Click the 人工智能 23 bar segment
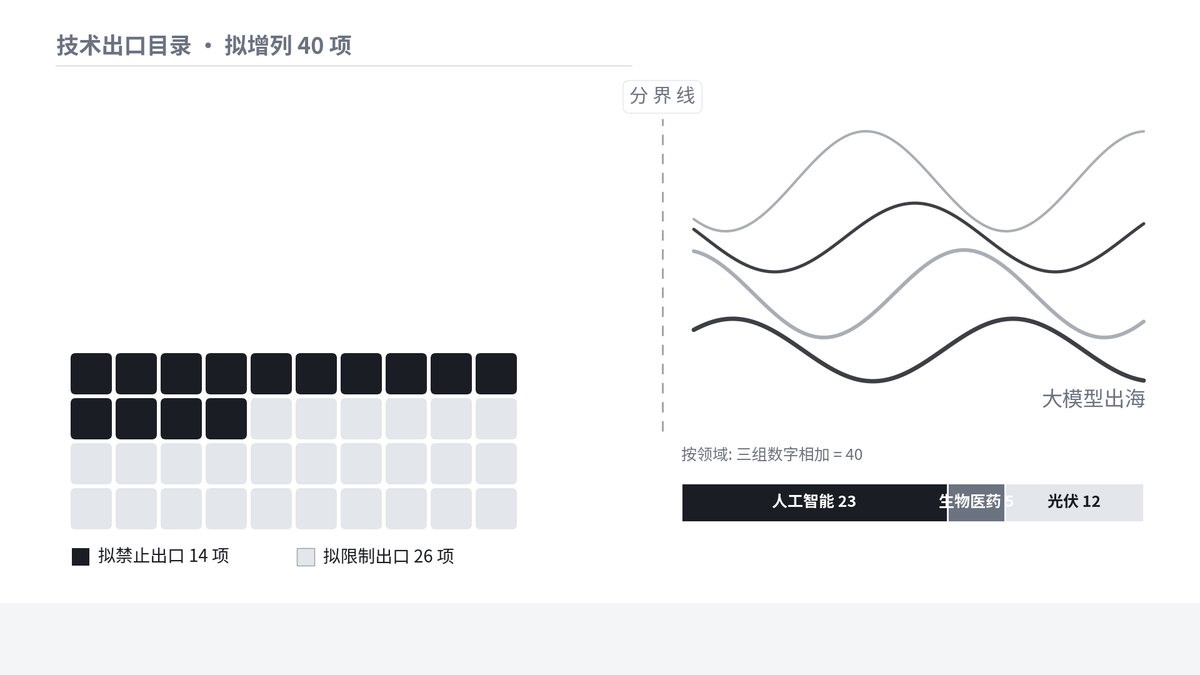Viewport: 1200px width, 675px height. click(814, 502)
